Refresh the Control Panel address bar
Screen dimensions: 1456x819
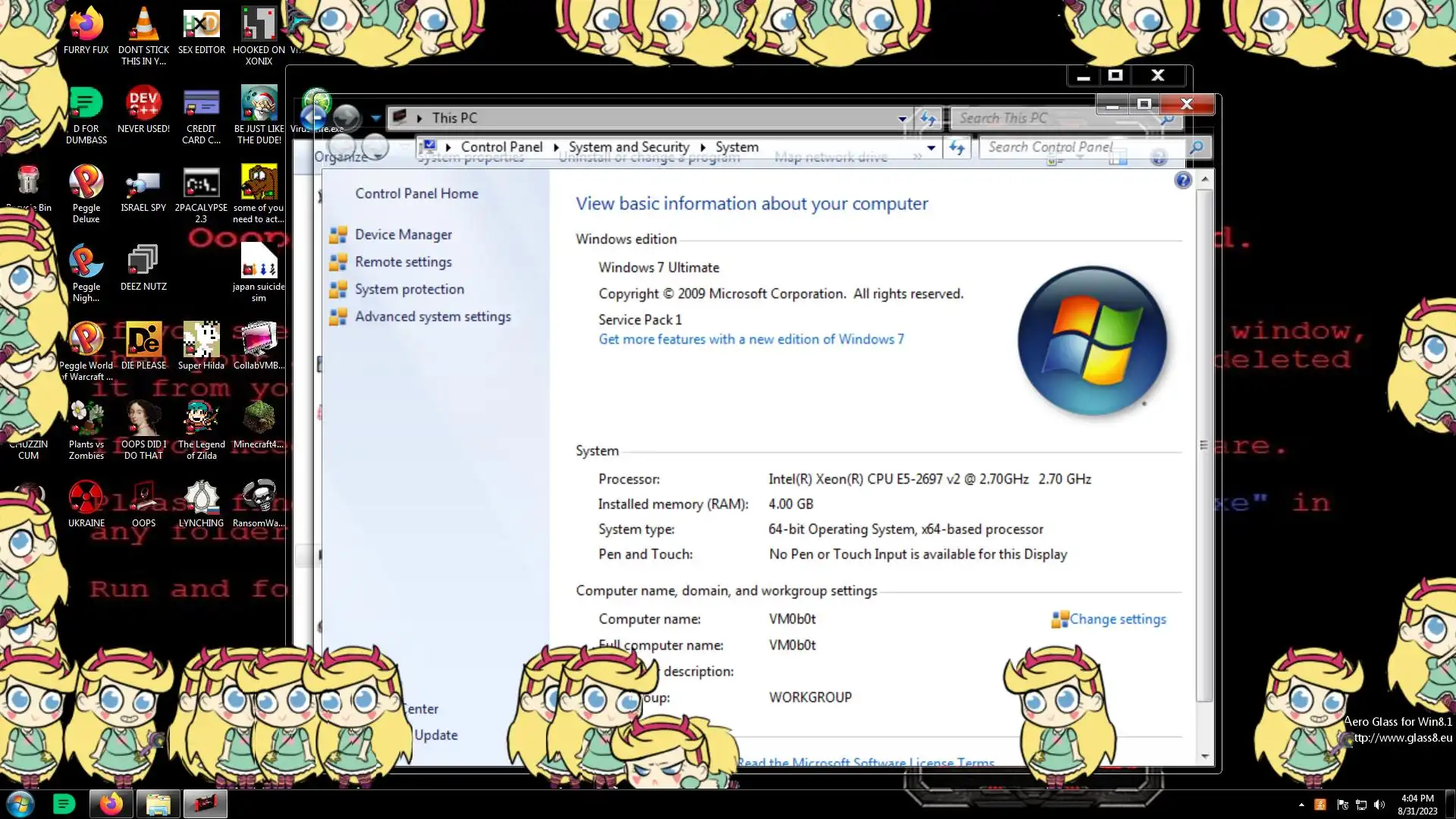click(957, 147)
